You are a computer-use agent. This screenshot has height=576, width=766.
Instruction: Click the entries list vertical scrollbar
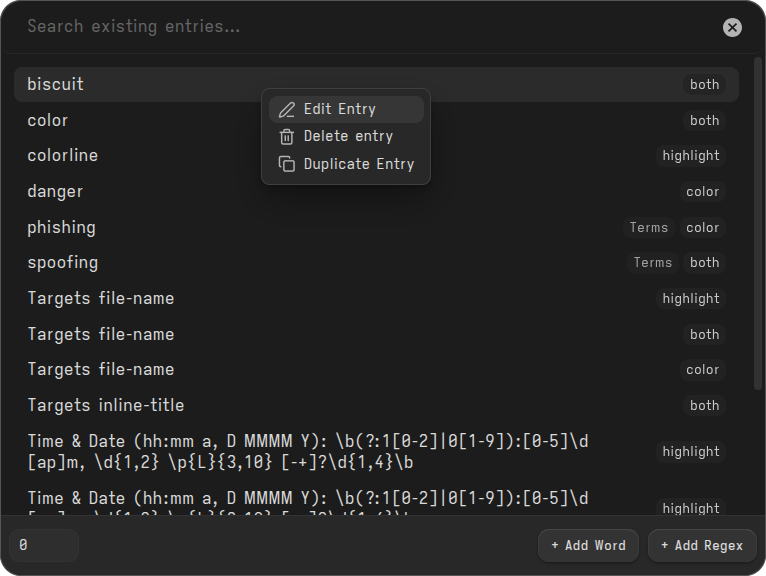tap(758, 223)
